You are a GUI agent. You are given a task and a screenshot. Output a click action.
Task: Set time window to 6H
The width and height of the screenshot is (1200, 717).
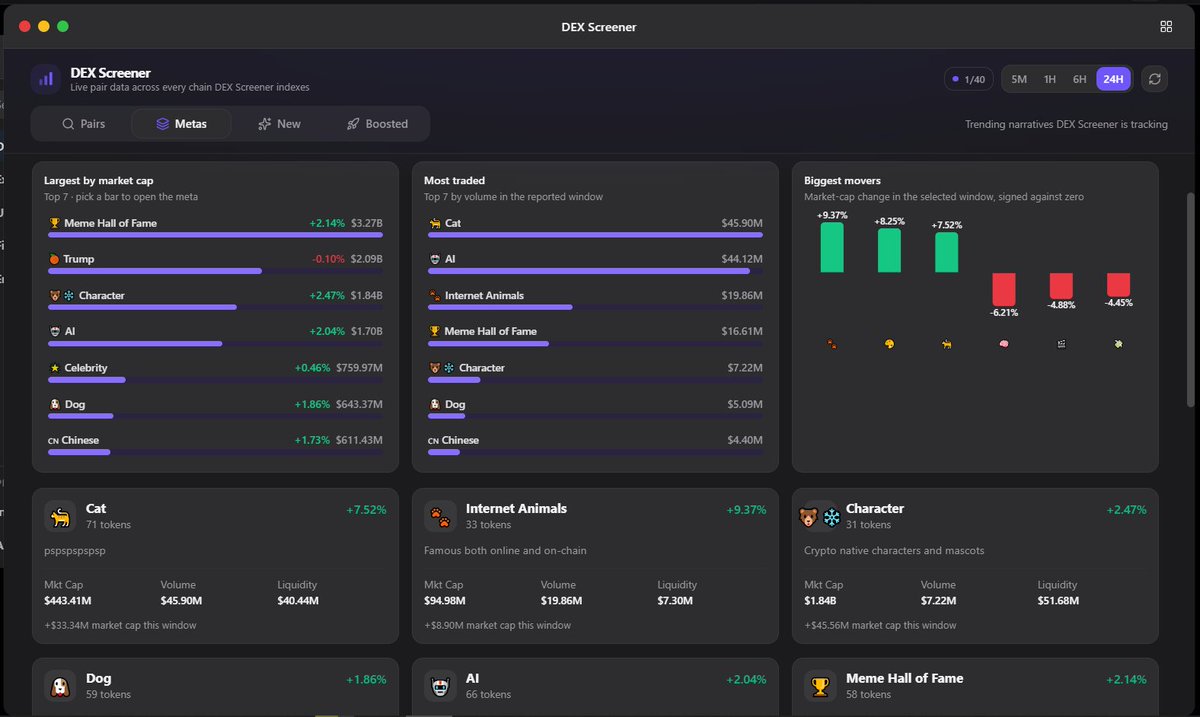tap(1080, 79)
